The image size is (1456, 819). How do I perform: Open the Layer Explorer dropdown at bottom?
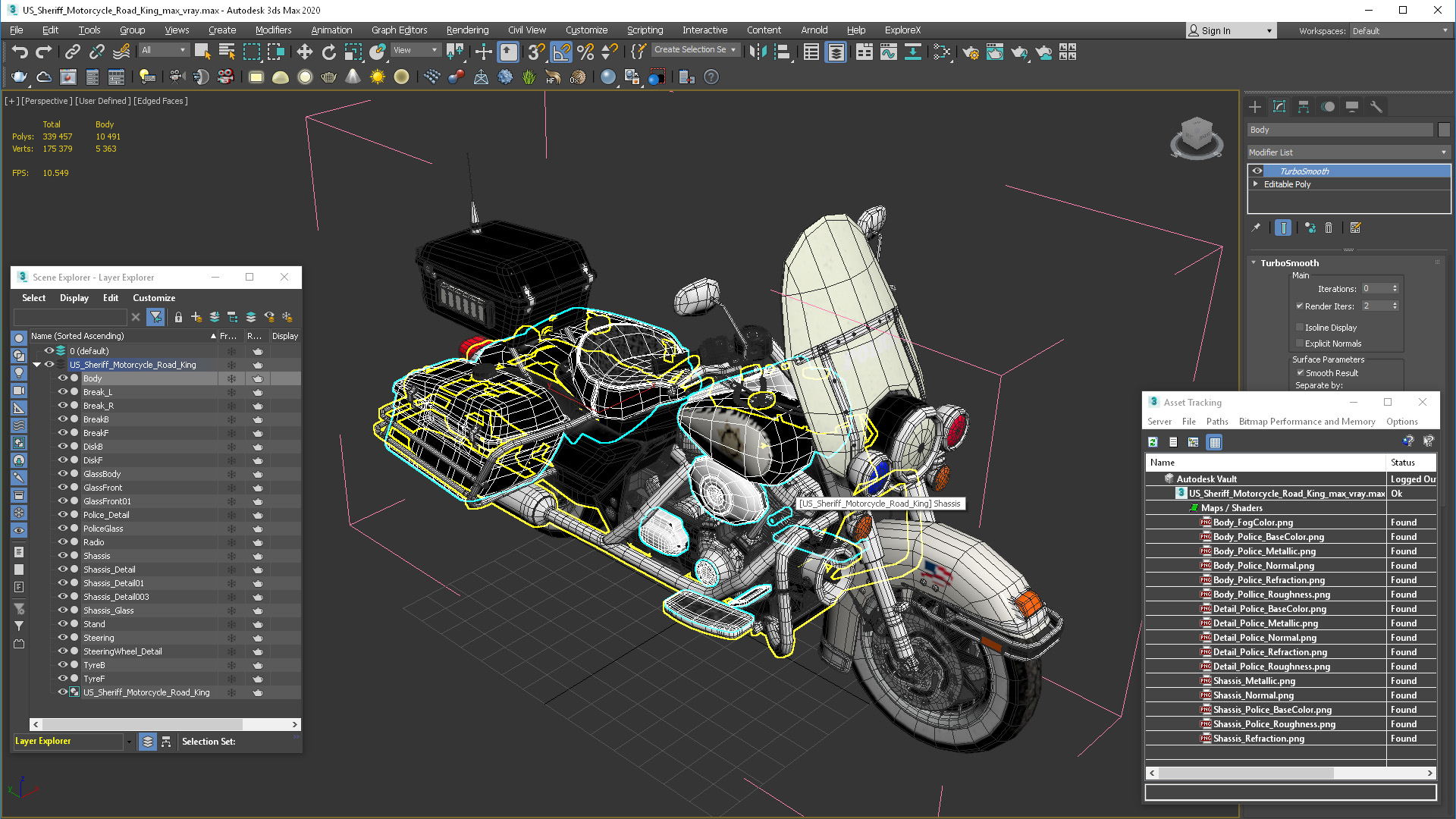(129, 742)
